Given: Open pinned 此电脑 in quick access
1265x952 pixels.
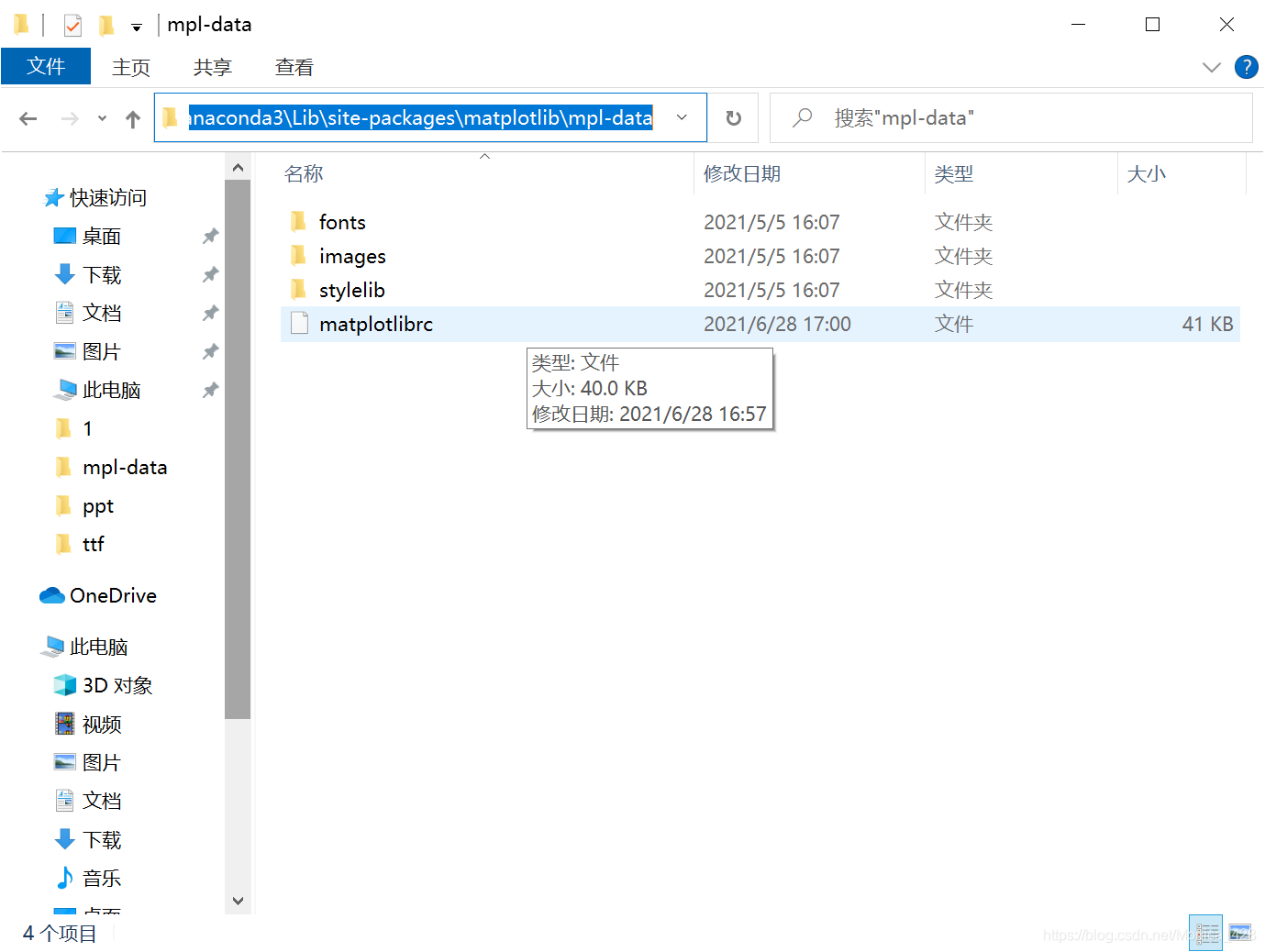Looking at the screenshot, I should pos(111,391).
